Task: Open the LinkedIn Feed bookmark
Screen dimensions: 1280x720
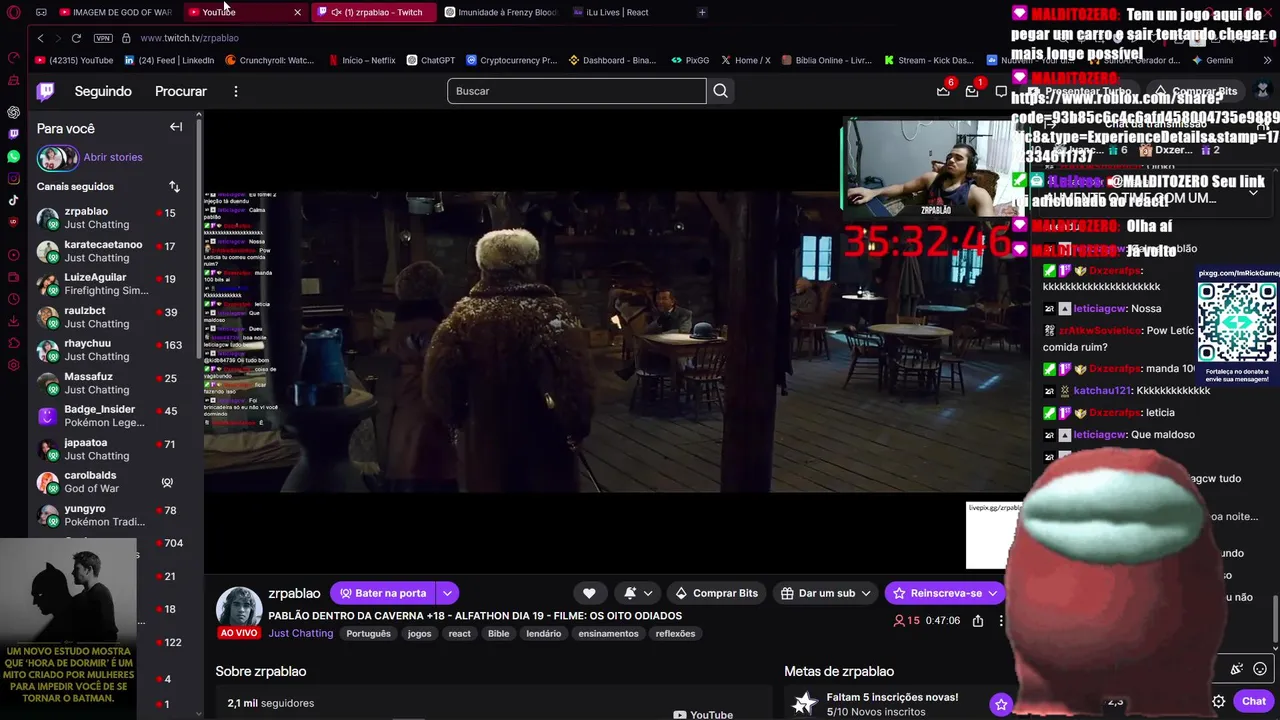Action: tap(170, 60)
